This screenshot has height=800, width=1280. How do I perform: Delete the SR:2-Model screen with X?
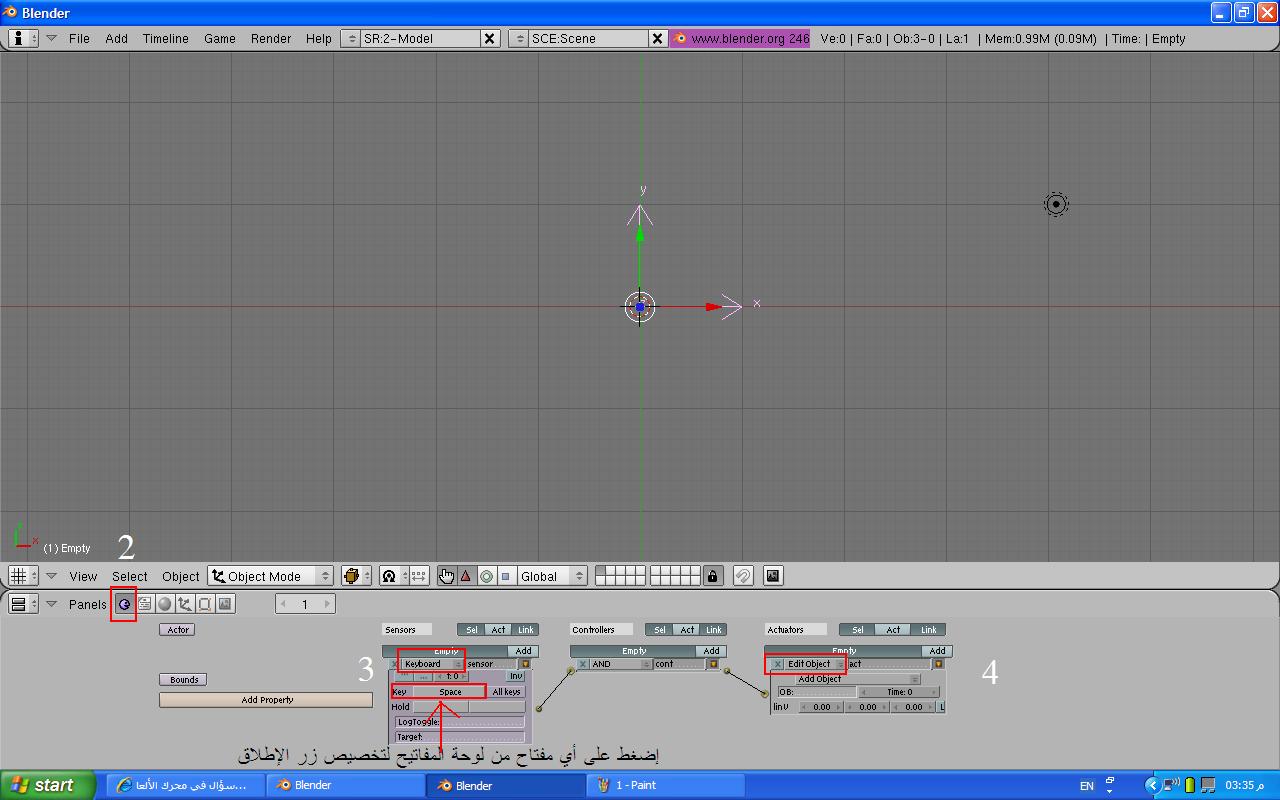[x=490, y=38]
